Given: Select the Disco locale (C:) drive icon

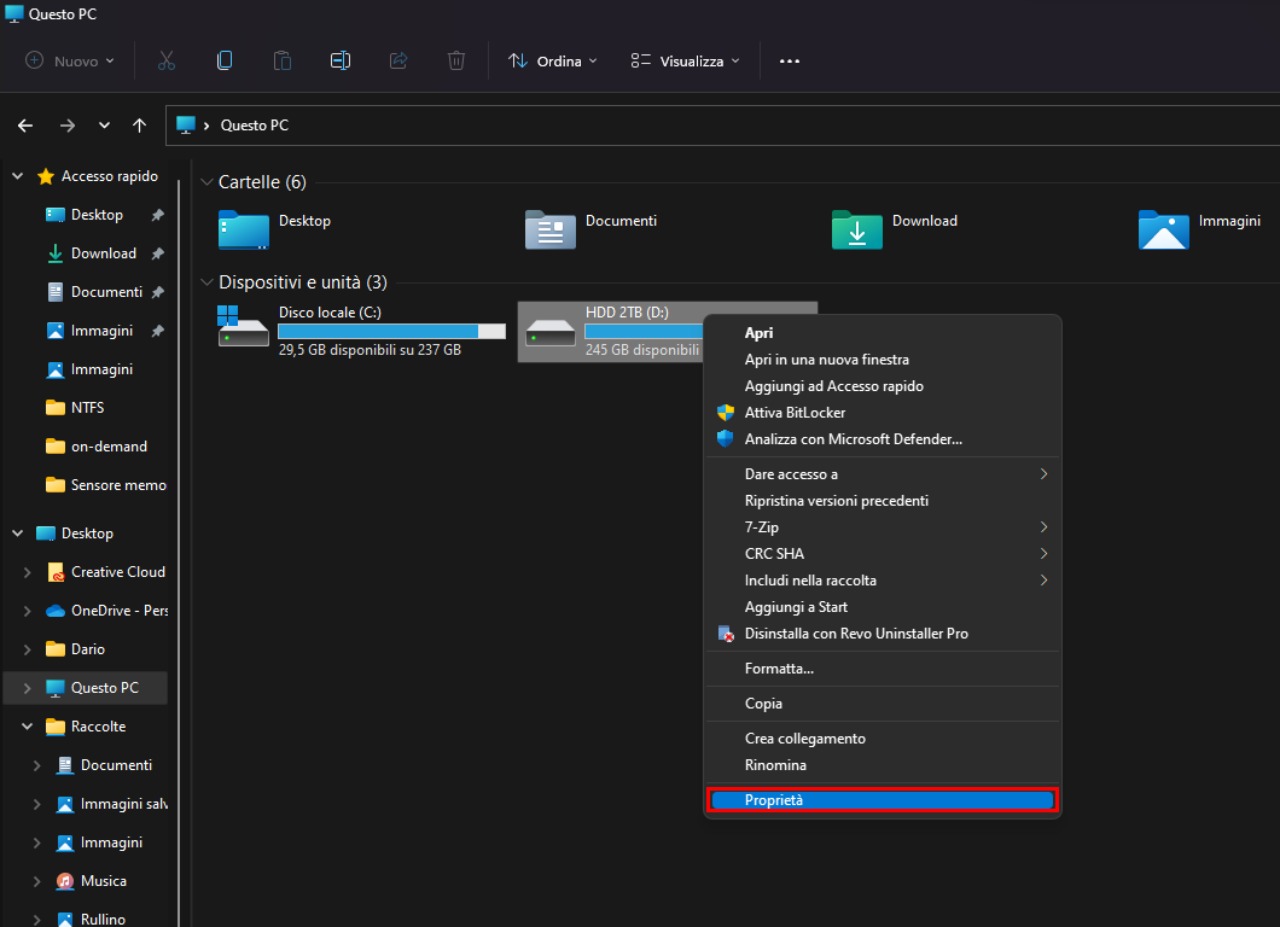Looking at the screenshot, I should click(243, 326).
